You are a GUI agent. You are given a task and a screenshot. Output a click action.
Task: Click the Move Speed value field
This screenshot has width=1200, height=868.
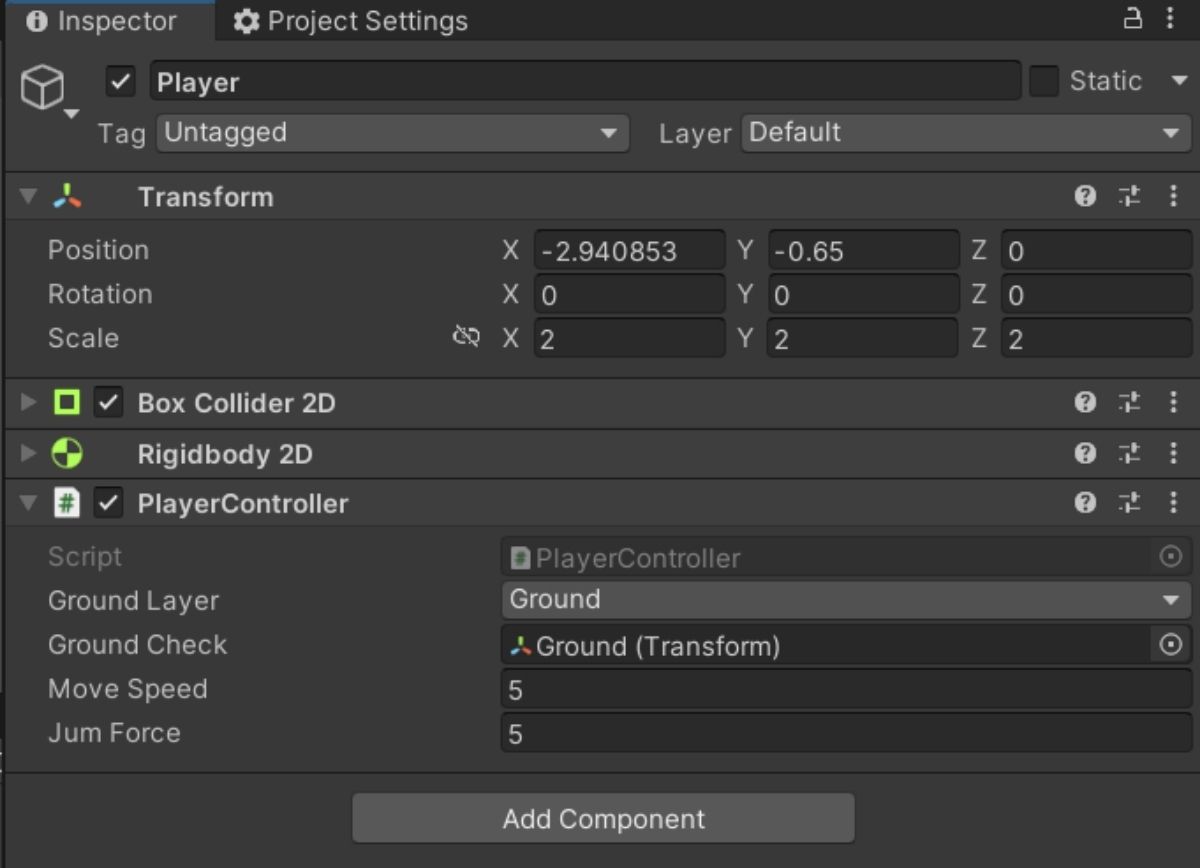(845, 689)
